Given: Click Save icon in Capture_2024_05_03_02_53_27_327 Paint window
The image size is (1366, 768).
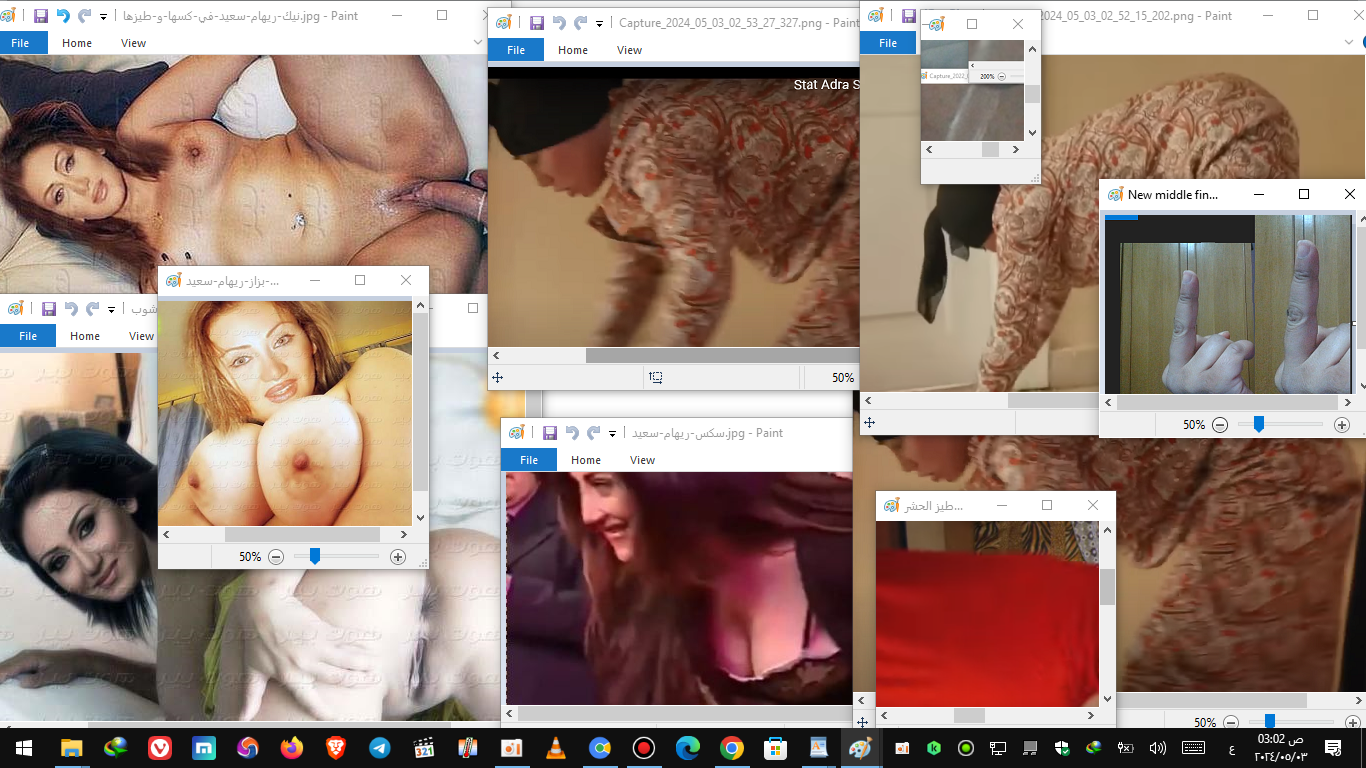Looking at the screenshot, I should click(x=537, y=23).
